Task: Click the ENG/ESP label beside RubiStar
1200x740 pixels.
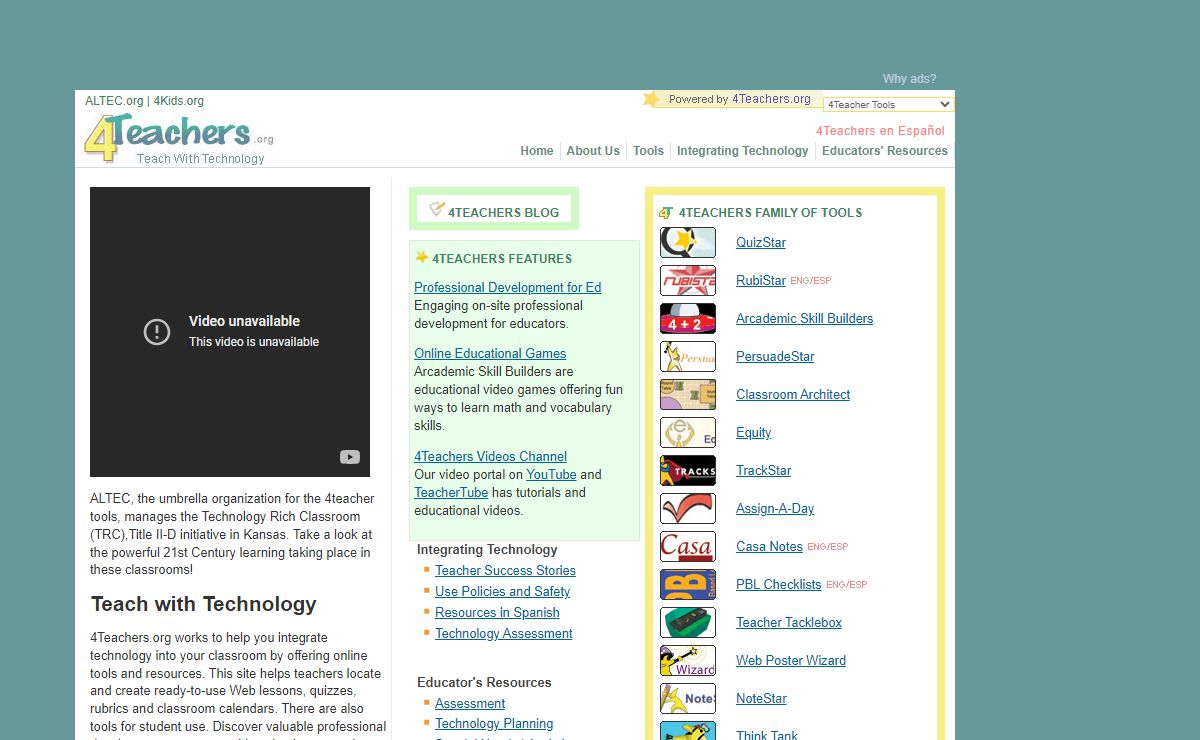Action: coord(810,281)
